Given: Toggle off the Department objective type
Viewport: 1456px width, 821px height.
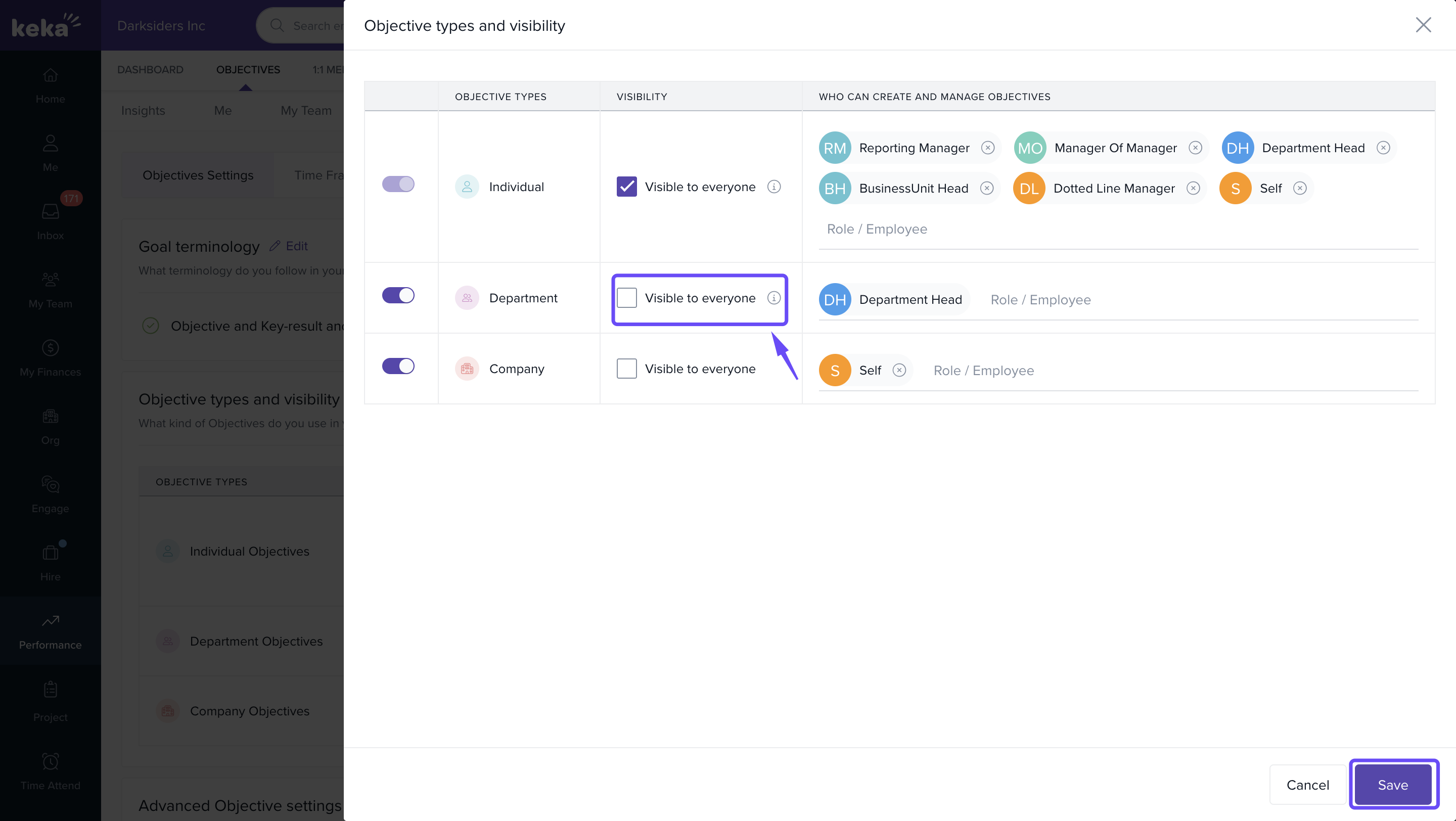Looking at the screenshot, I should point(398,296).
